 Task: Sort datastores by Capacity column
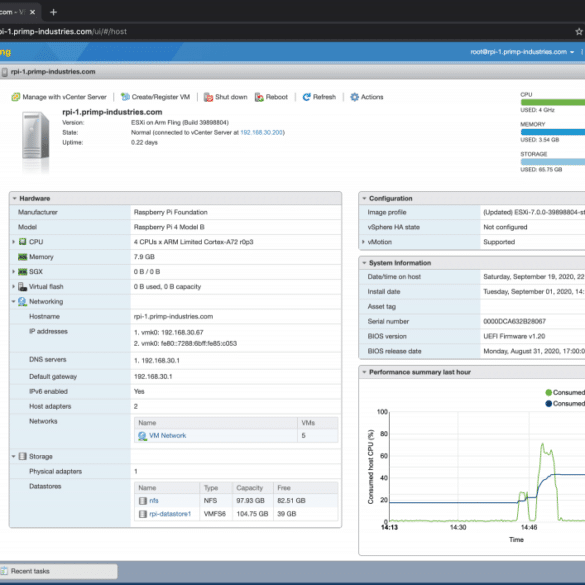point(253,488)
